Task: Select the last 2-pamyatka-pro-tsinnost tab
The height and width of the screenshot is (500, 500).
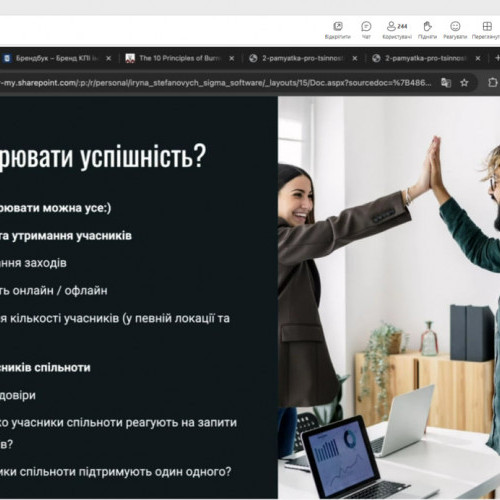Action: [x=427, y=58]
